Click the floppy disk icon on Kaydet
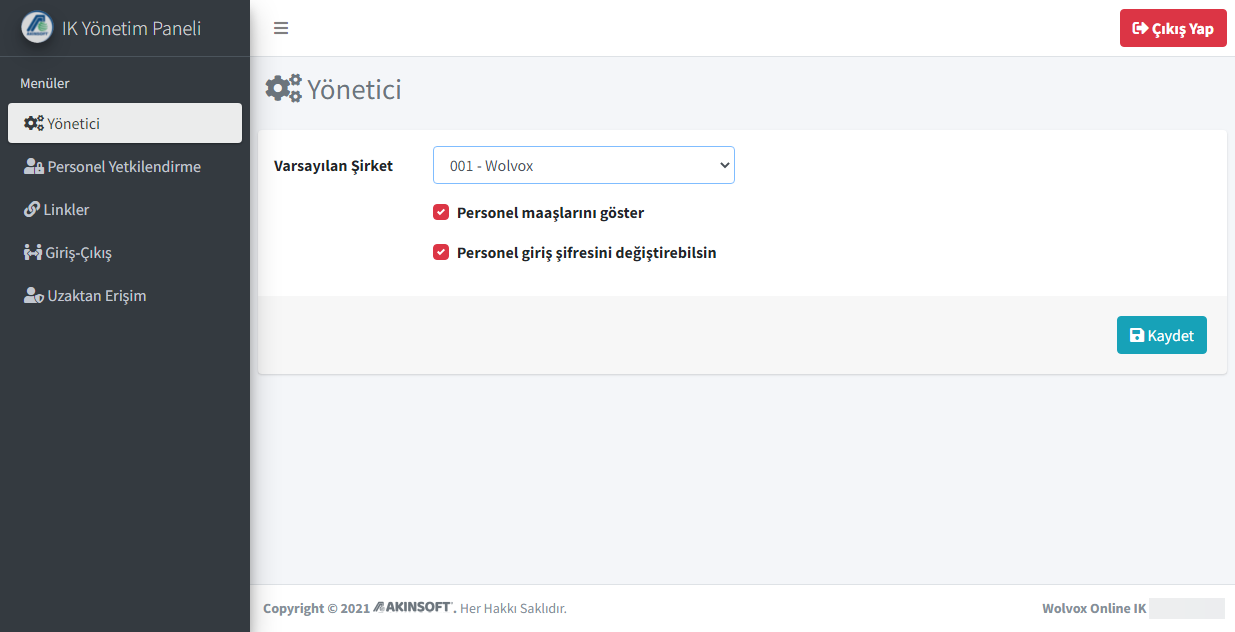The width and height of the screenshot is (1235, 632). pyautogui.click(x=1137, y=335)
